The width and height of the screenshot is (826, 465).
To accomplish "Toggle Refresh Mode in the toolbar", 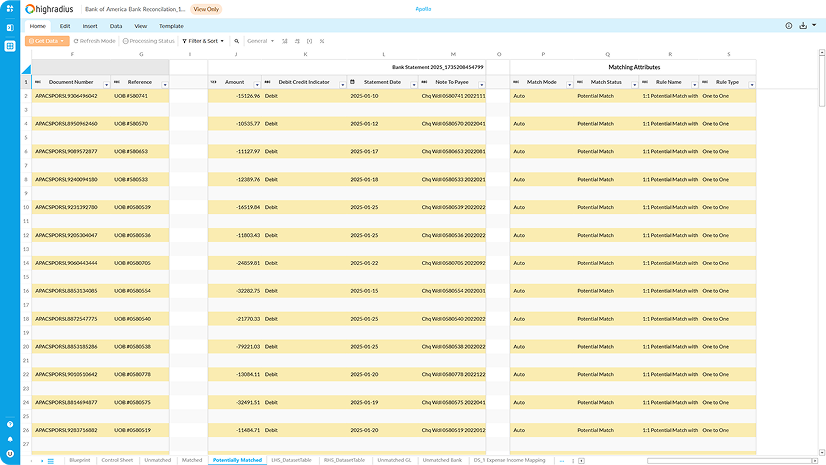I will click(x=95, y=41).
